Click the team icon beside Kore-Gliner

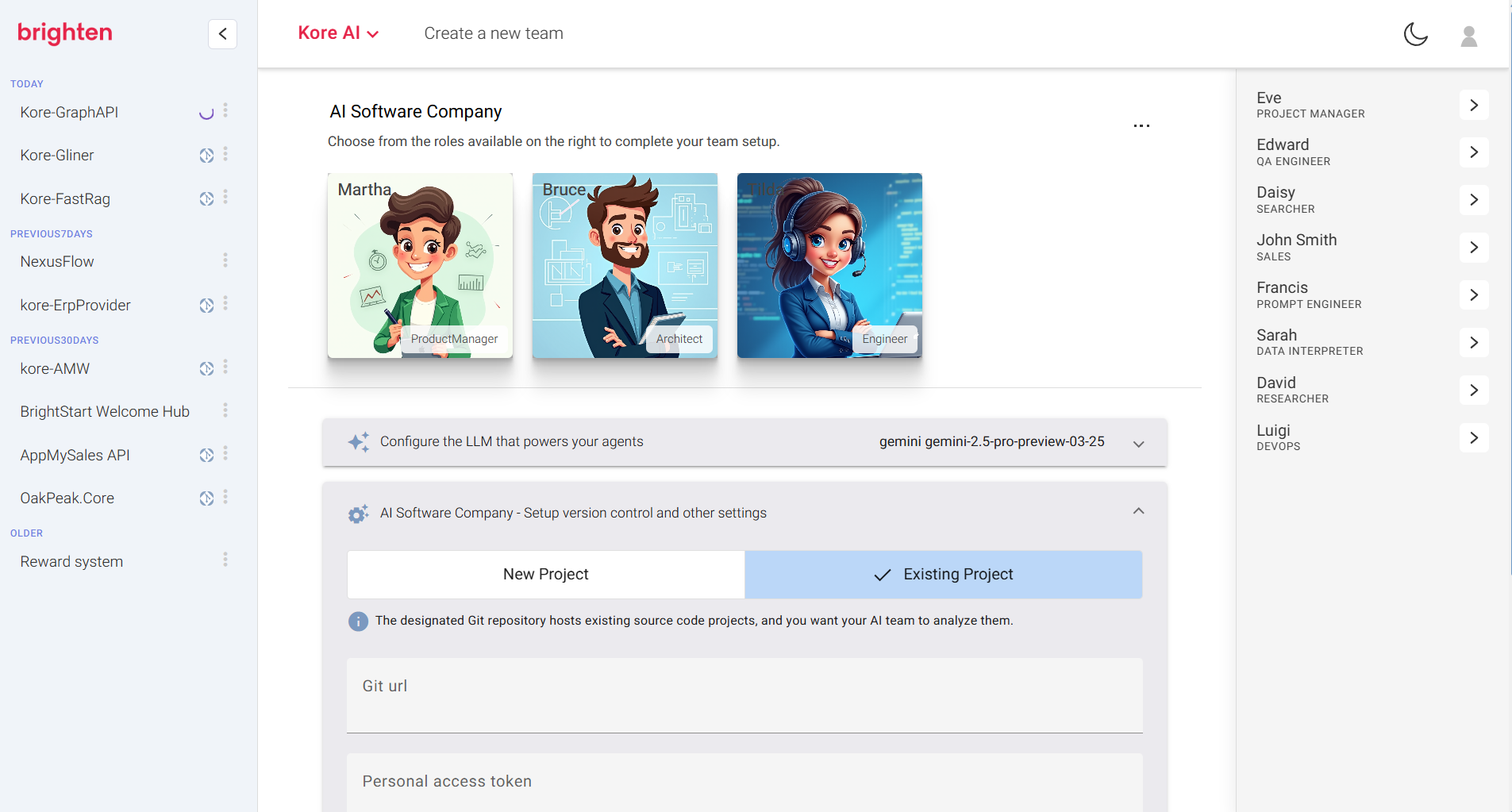206,156
